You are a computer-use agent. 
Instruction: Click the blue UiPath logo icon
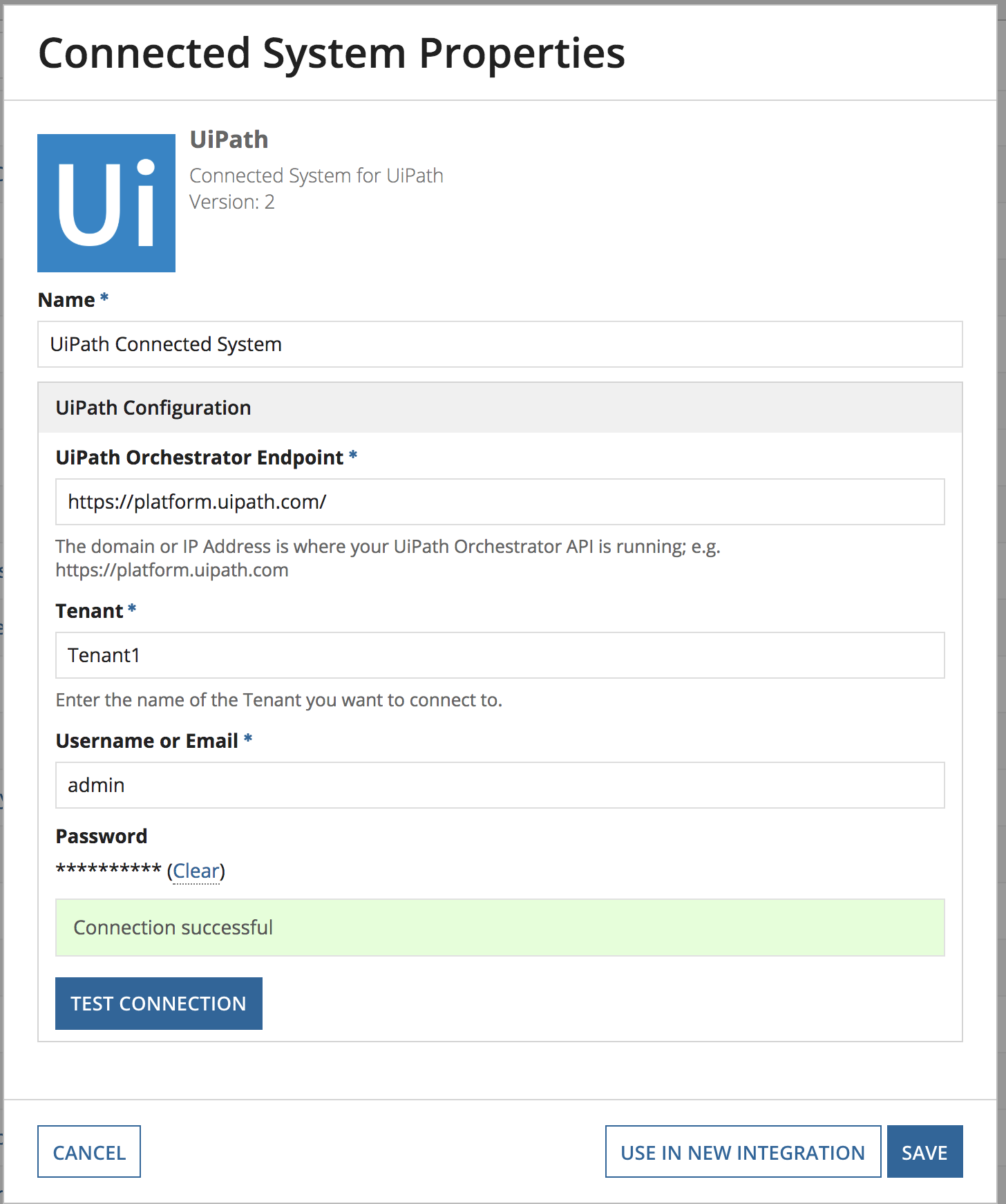click(106, 203)
